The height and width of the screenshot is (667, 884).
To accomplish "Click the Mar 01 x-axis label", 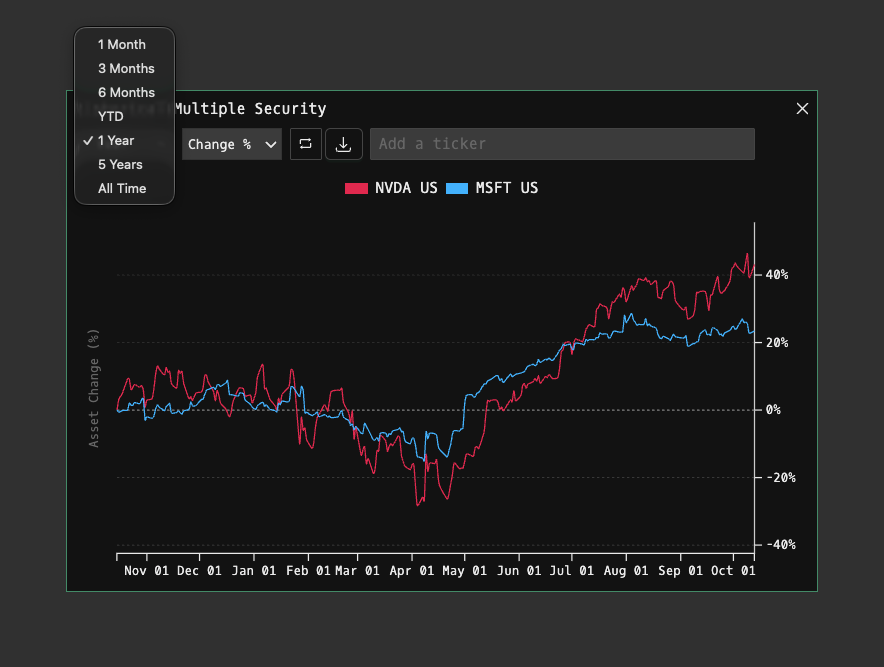I will [x=357, y=571].
